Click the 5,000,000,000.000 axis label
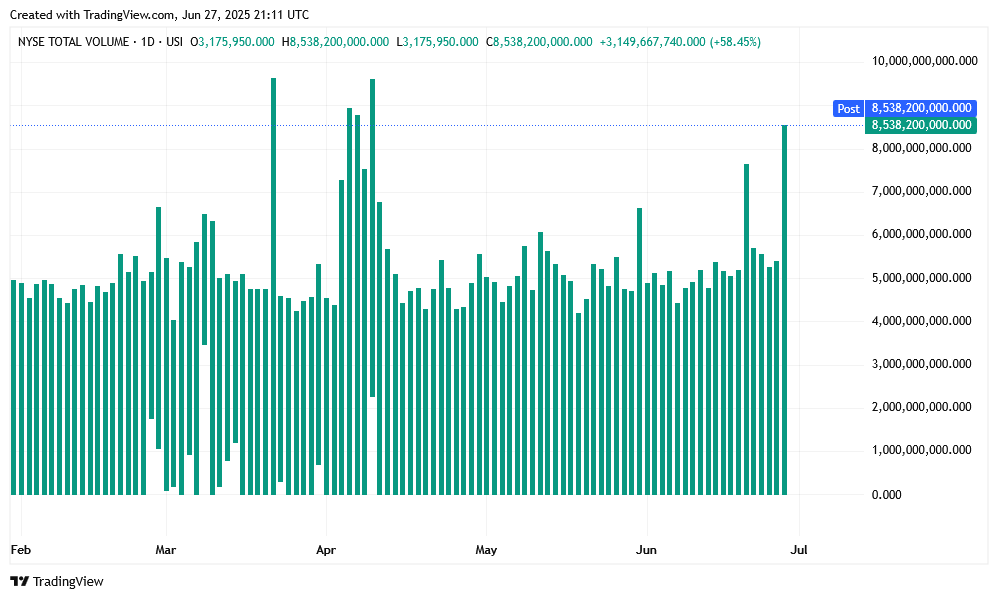The height and width of the screenshot is (599, 998). point(921,278)
